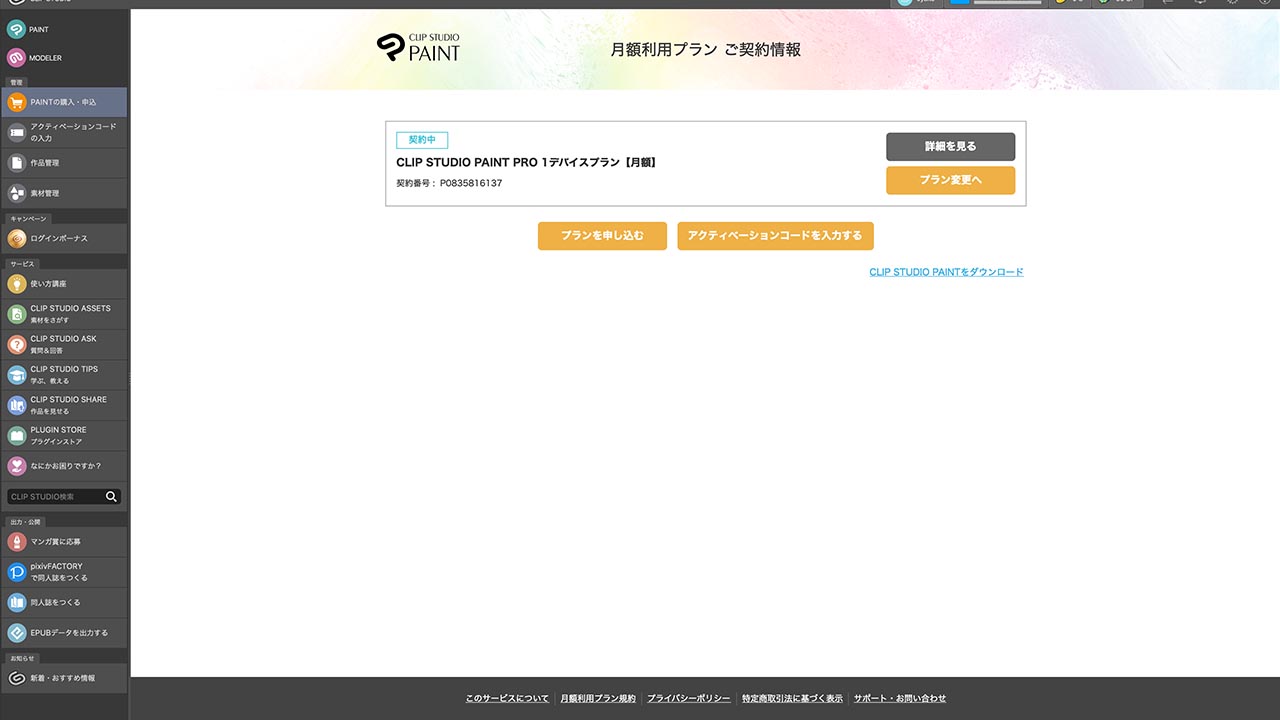Open なにかお困りですか? help item
Viewport: 1280px width, 720px height.
pos(64,466)
